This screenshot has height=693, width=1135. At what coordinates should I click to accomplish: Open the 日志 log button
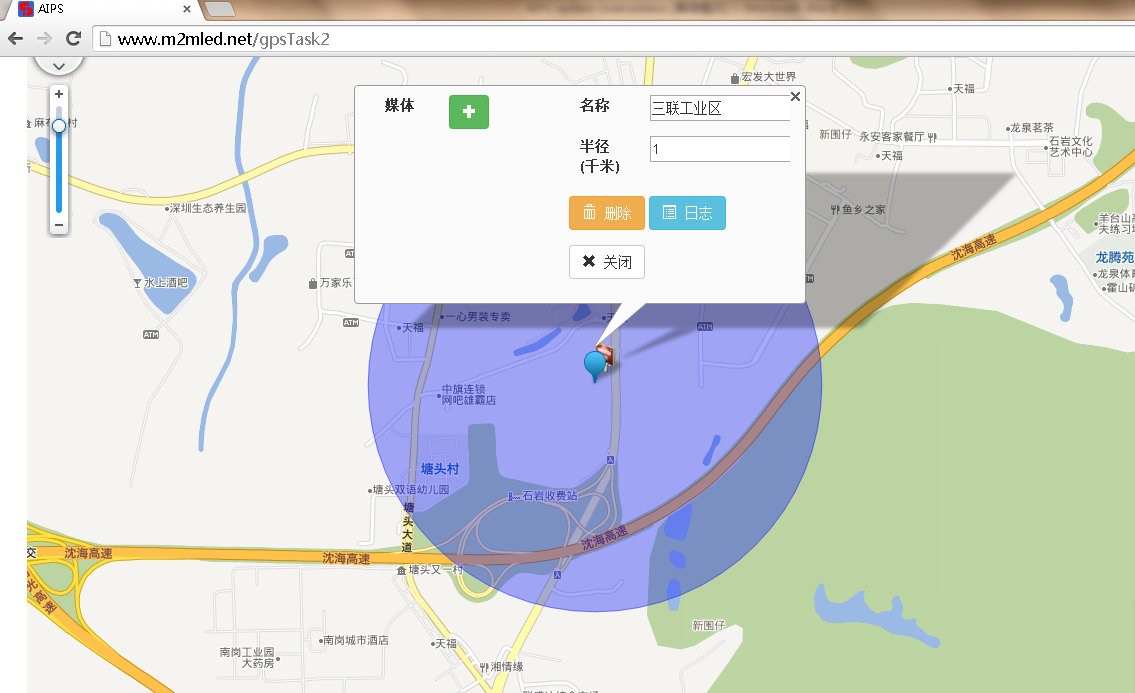pyautogui.click(x=687, y=213)
